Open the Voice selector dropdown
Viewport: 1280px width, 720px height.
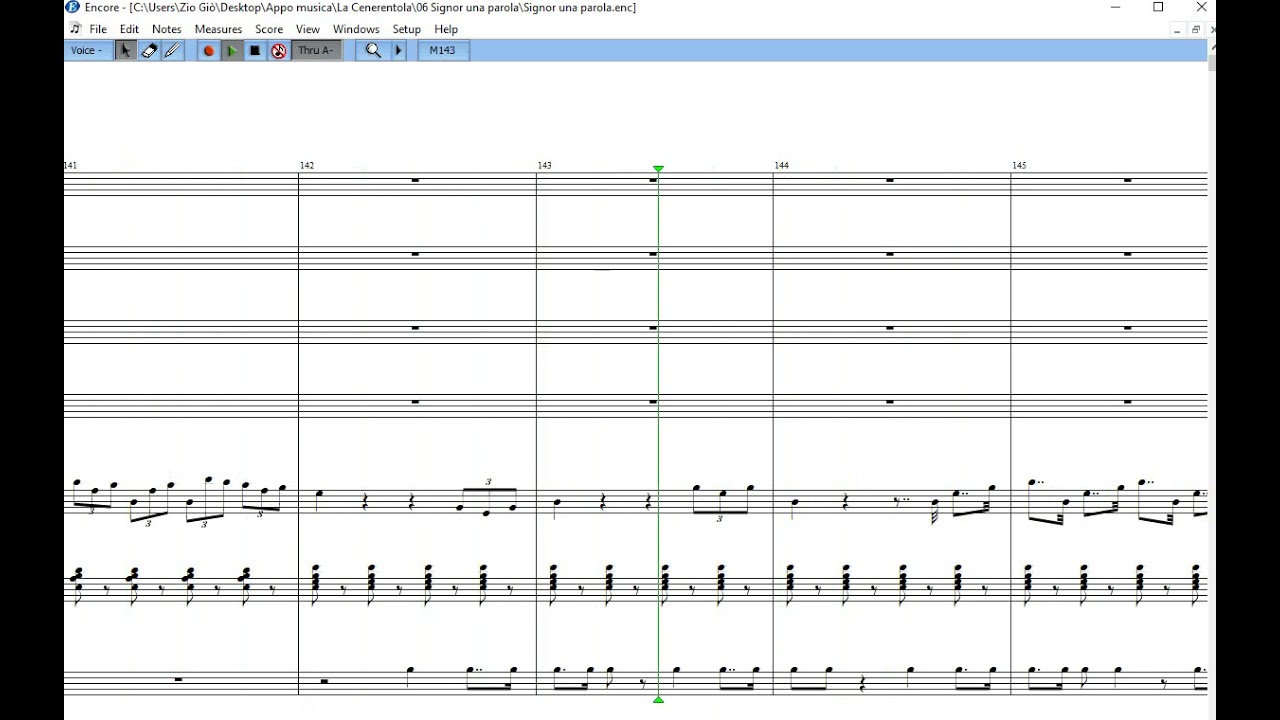coord(88,50)
